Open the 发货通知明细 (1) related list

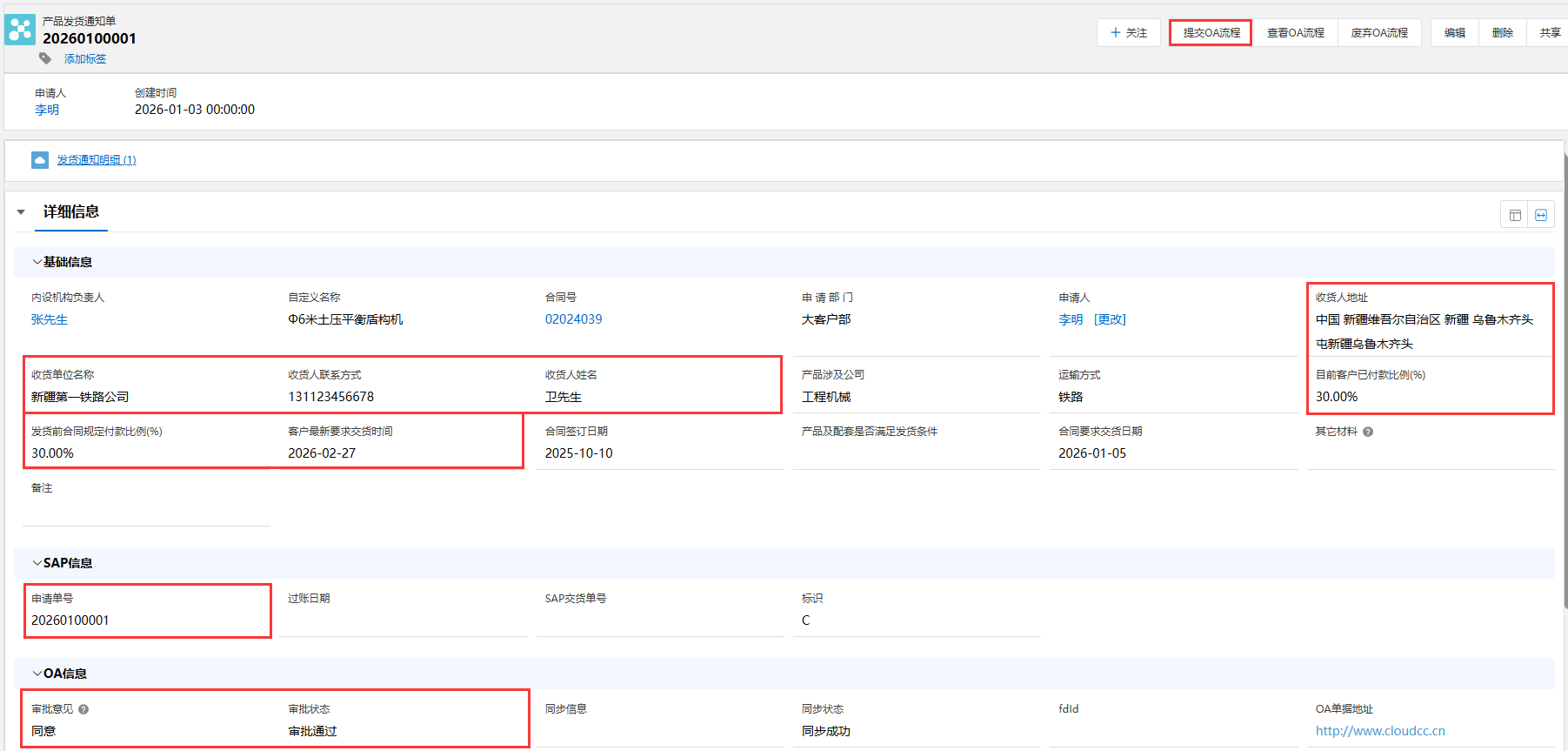pos(97,160)
